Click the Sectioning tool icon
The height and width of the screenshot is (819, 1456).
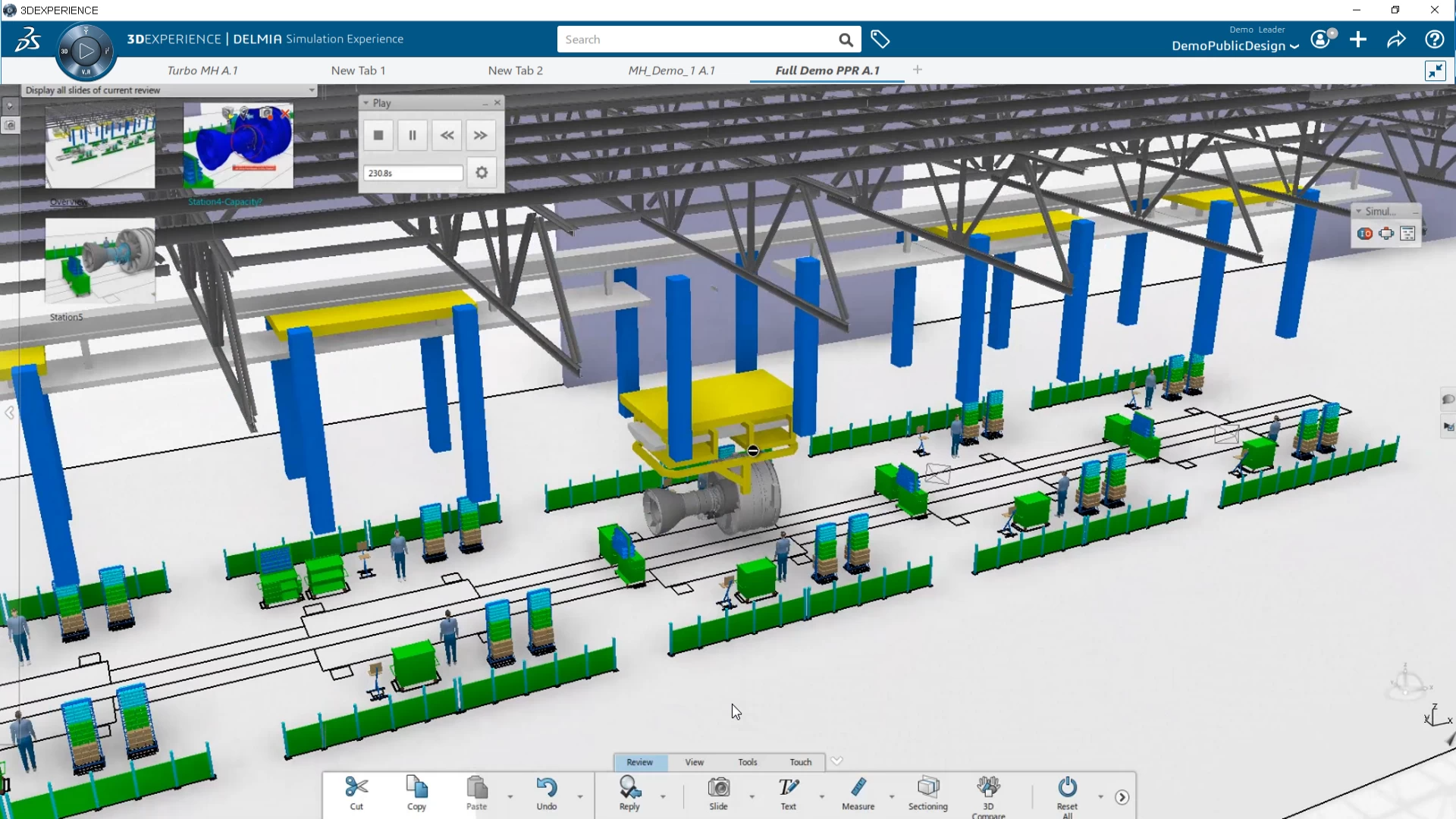pos(927,787)
